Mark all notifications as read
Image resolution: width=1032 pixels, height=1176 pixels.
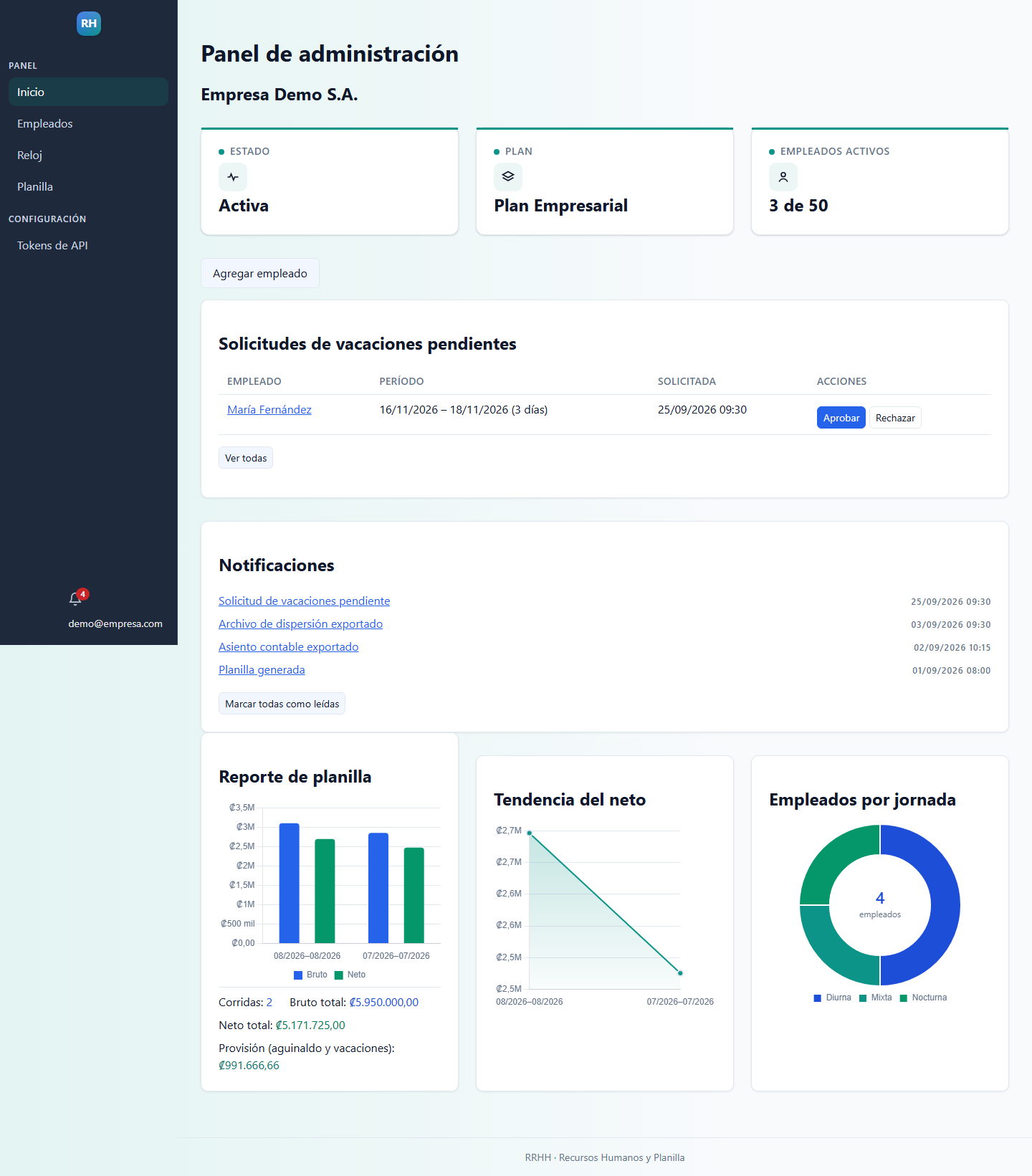point(282,704)
